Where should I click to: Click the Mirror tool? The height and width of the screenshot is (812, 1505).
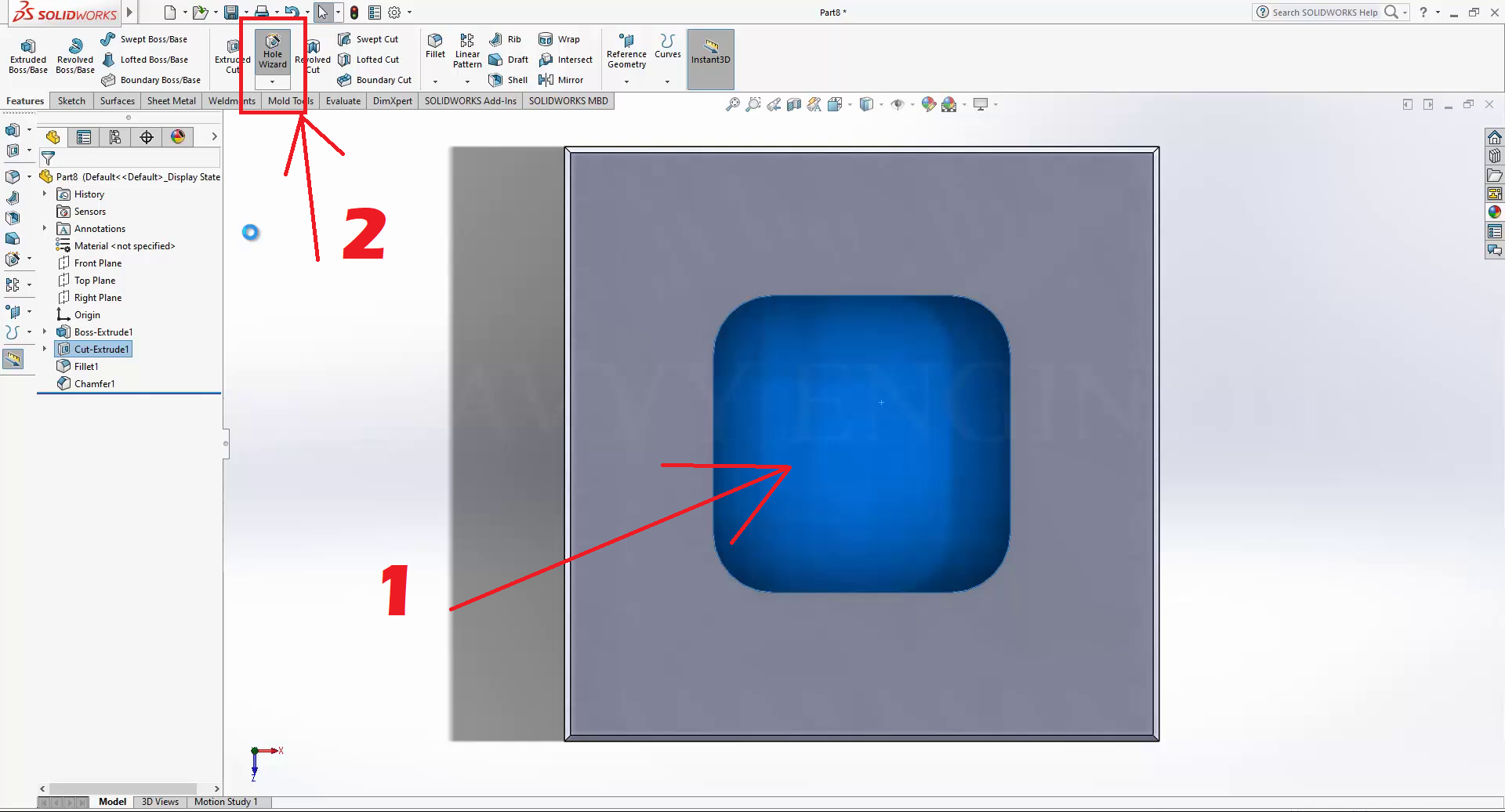tap(561, 80)
